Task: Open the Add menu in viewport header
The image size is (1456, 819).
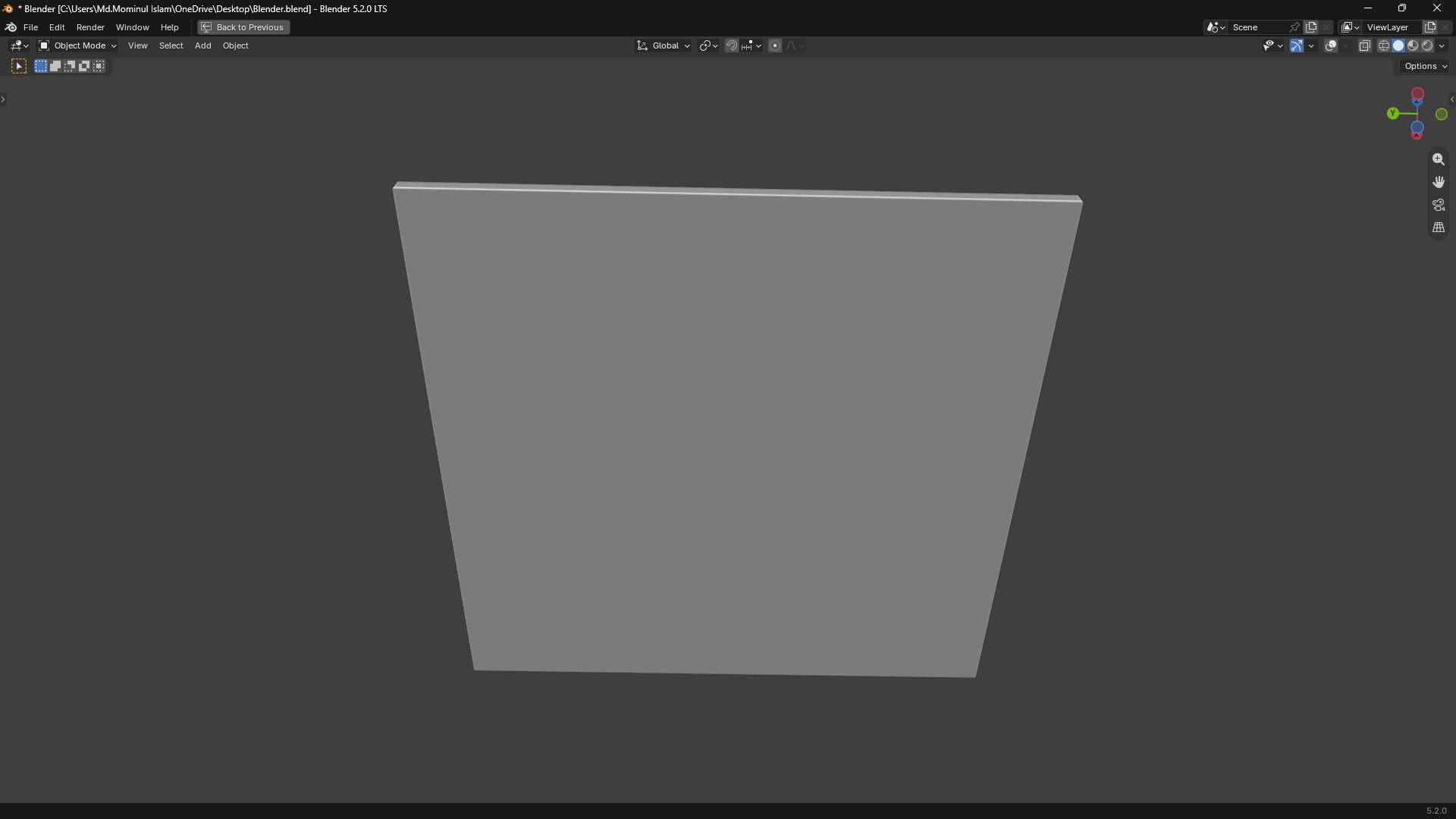Action: pos(203,46)
